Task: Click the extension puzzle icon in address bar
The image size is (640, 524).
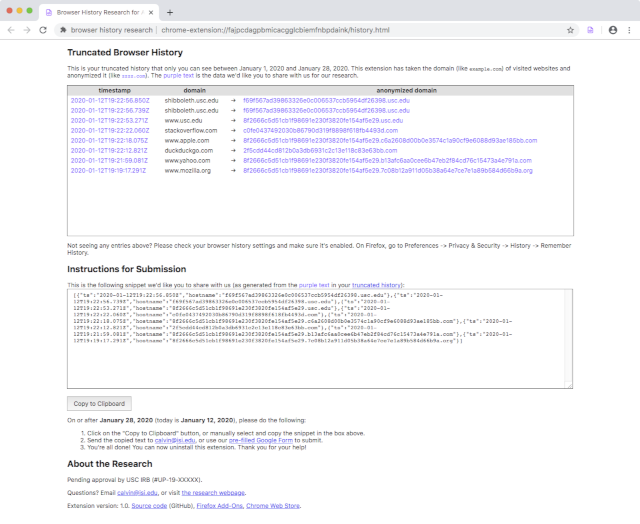Action: coord(63,30)
